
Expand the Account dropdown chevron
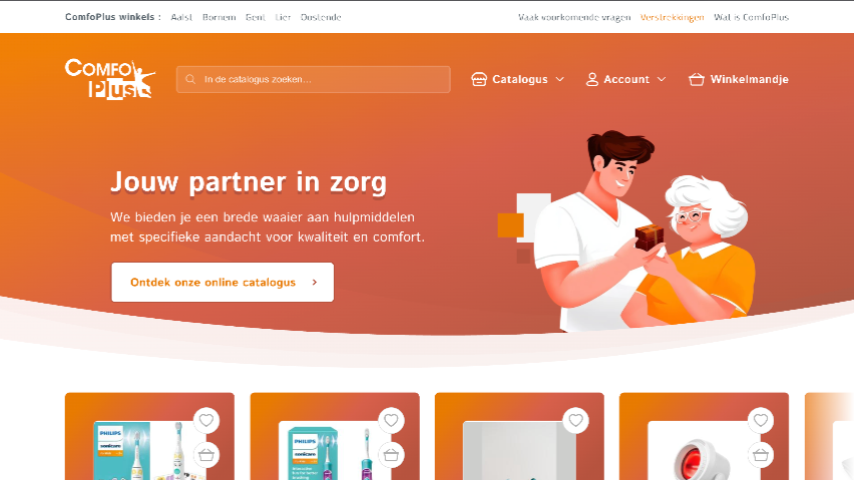[661, 80]
